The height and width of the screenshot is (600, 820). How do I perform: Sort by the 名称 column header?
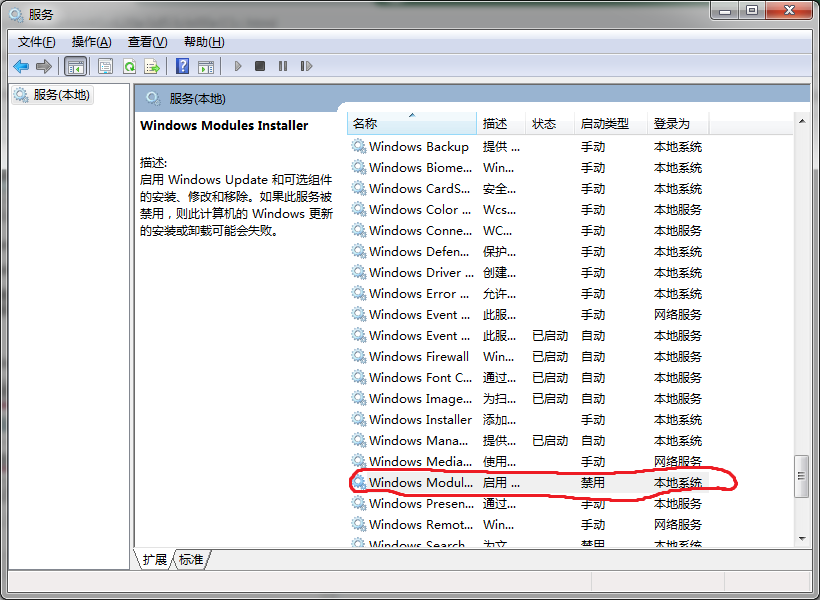pos(412,124)
